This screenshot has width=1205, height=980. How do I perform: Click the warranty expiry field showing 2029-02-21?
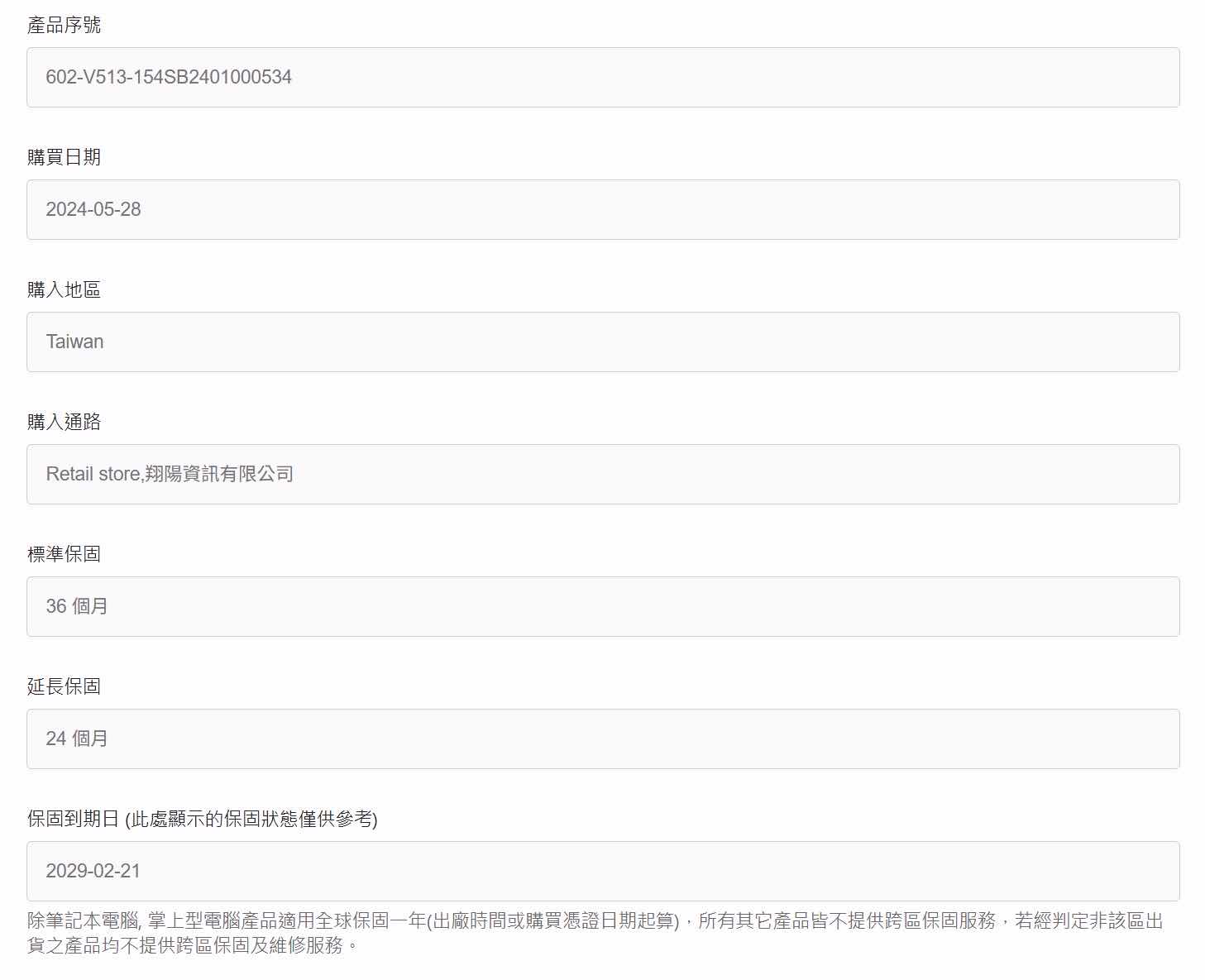pyautogui.click(x=602, y=871)
